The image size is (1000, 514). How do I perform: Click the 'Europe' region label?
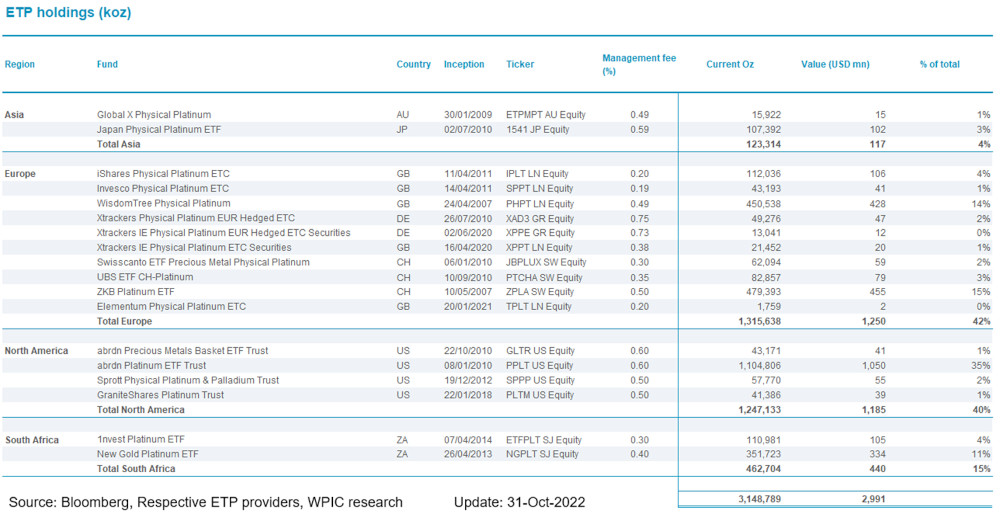pos(20,173)
